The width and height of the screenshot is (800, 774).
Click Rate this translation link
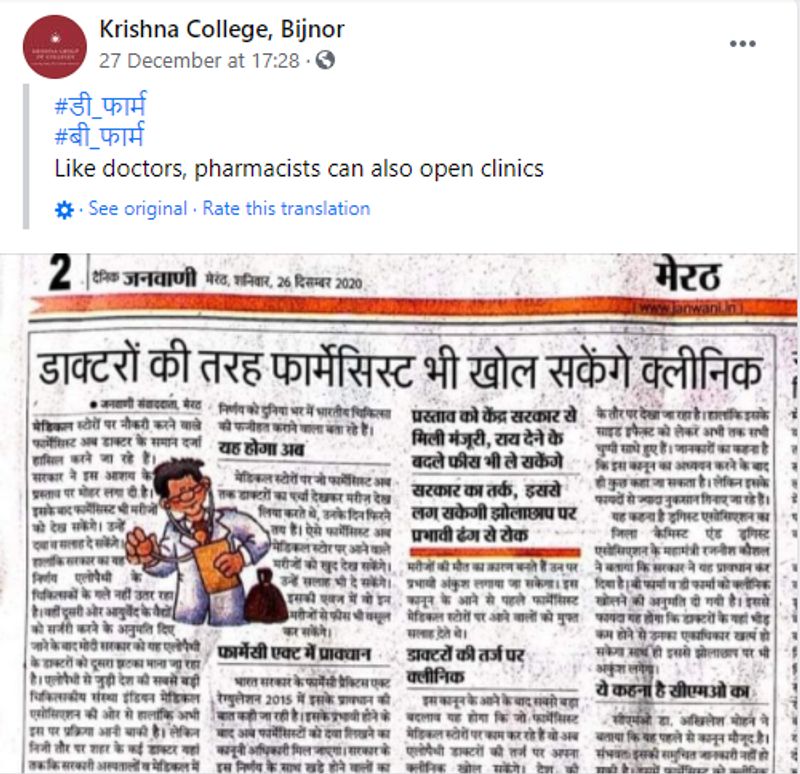click(286, 209)
